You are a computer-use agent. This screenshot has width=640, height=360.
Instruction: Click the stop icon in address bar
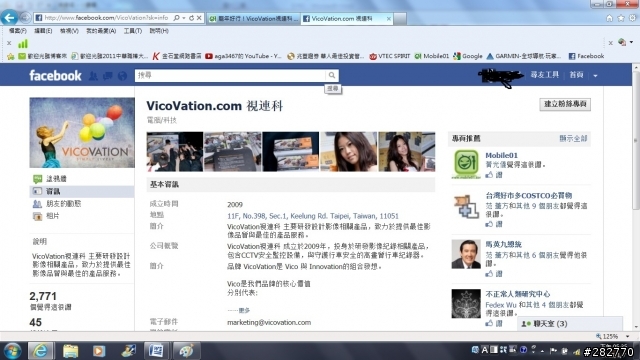(199, 18)
